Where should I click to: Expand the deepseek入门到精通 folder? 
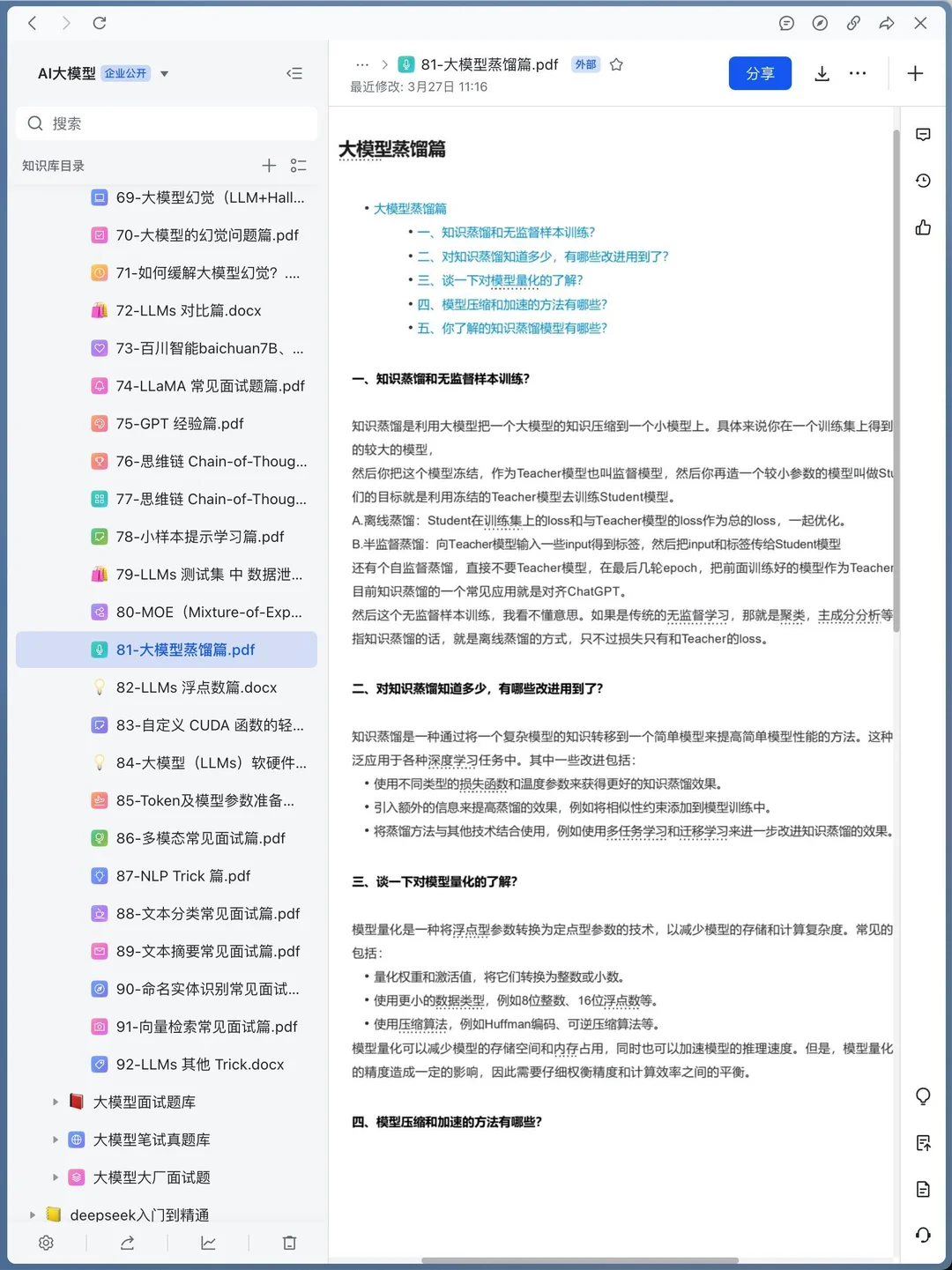33,1214
